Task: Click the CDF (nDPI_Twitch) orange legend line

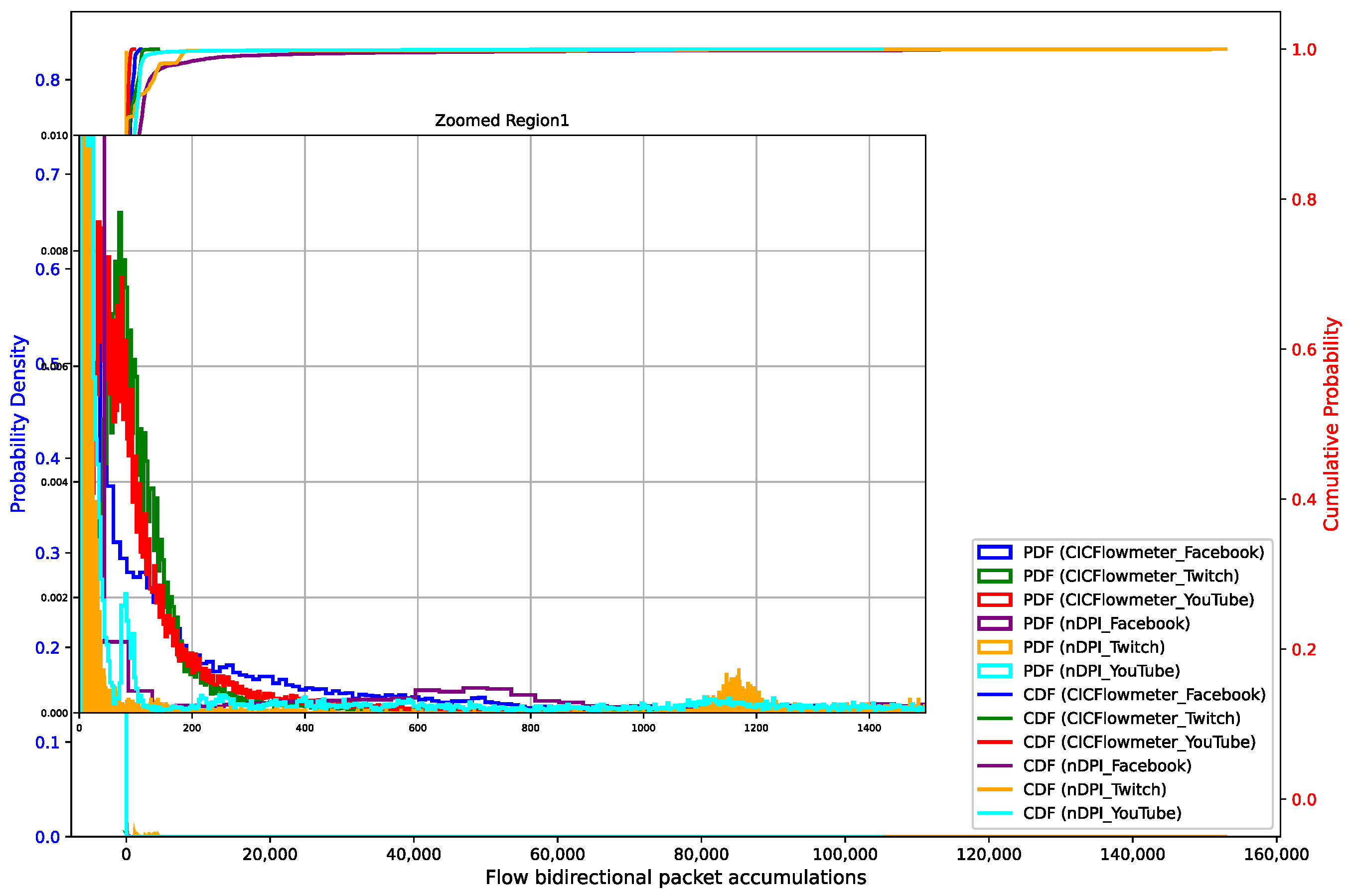Action: [x=994, y=790]
